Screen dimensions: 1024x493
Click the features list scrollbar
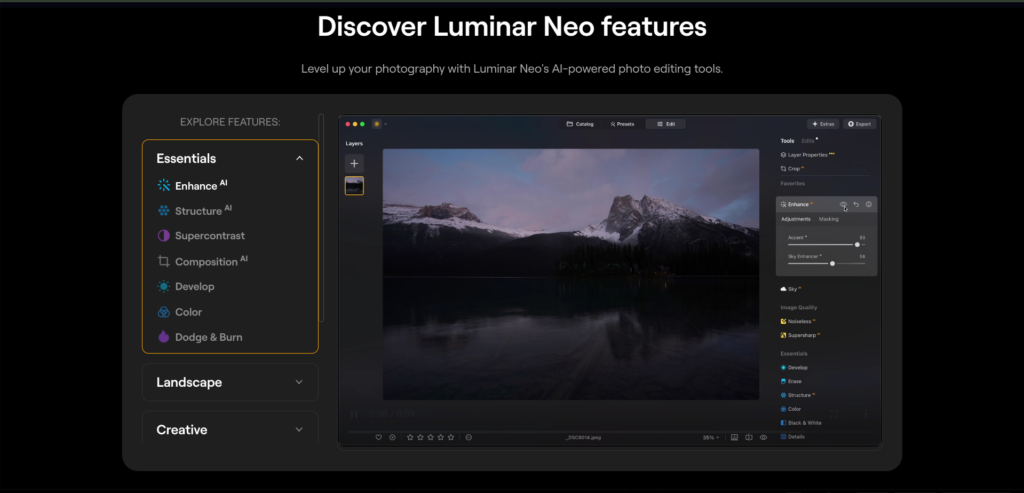[x=321, y=218]
